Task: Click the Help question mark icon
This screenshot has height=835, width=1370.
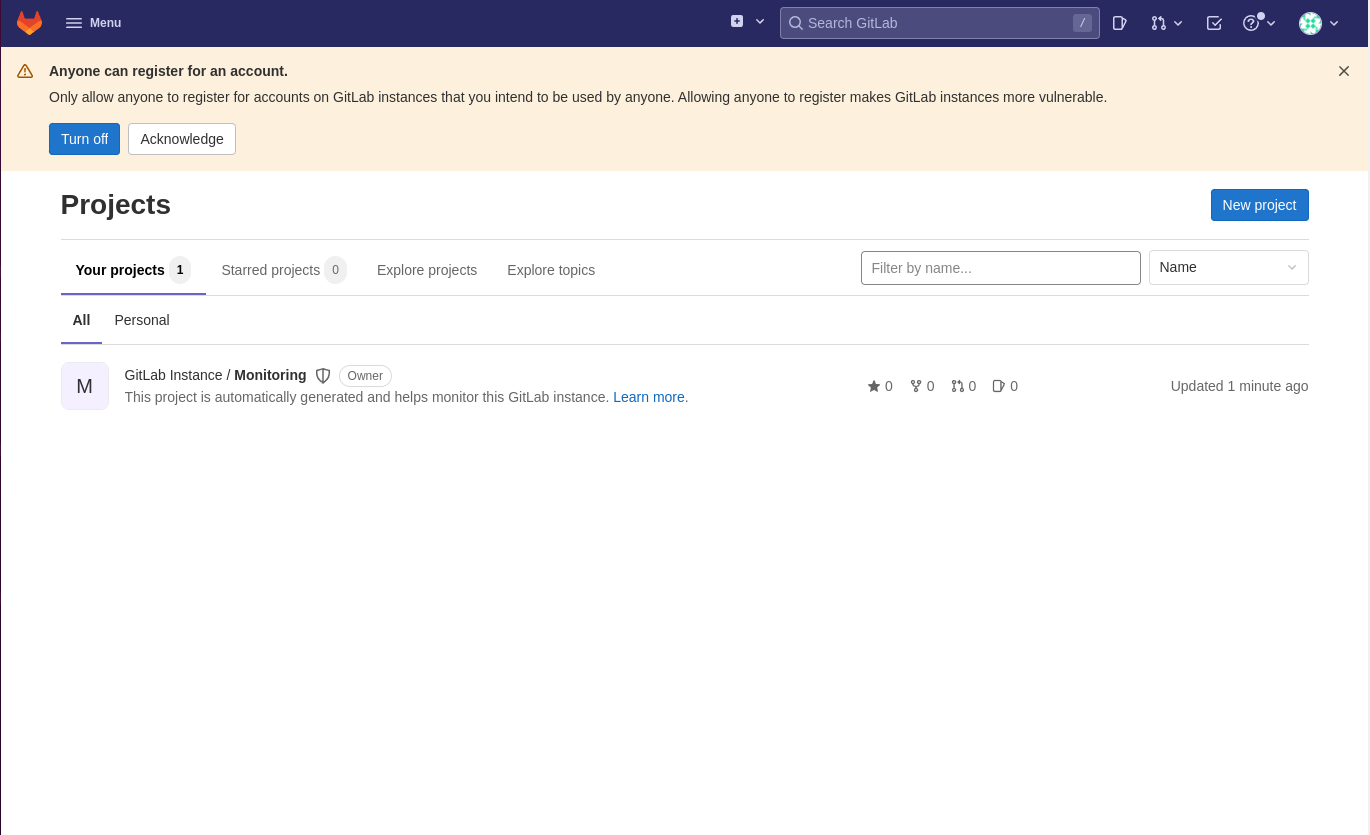Action: tap(1251, 23)
